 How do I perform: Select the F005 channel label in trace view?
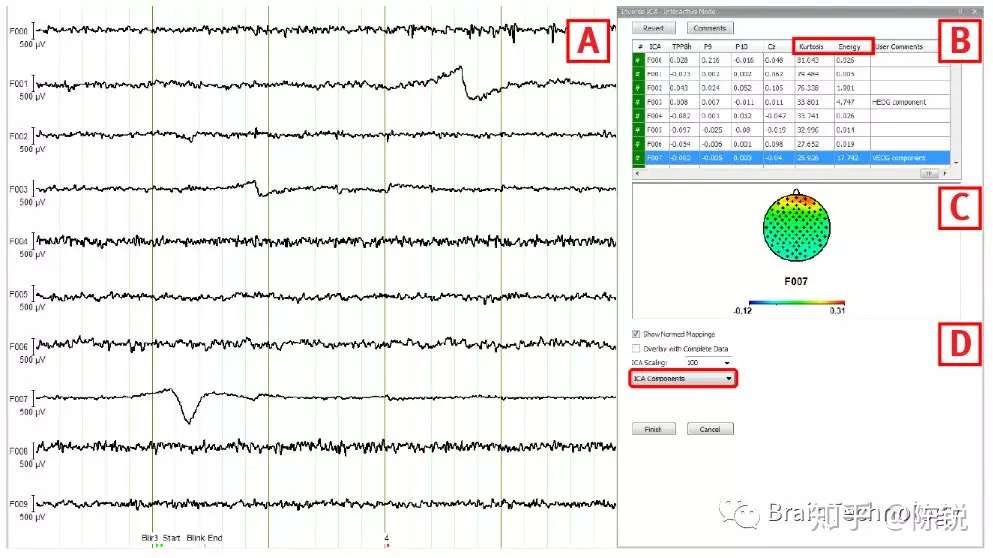tap(18, 295)
